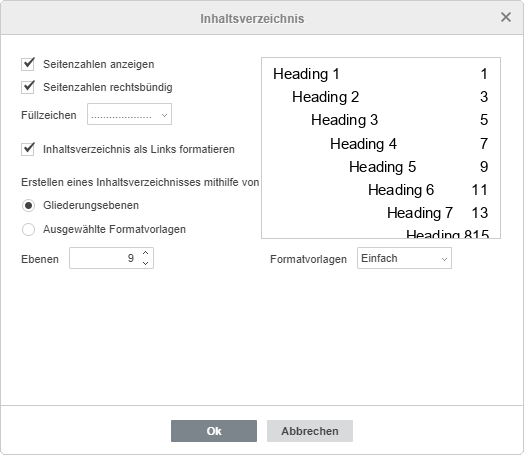Close the Inhaltsverzeichnis dialog with the X

click(506, 17)
